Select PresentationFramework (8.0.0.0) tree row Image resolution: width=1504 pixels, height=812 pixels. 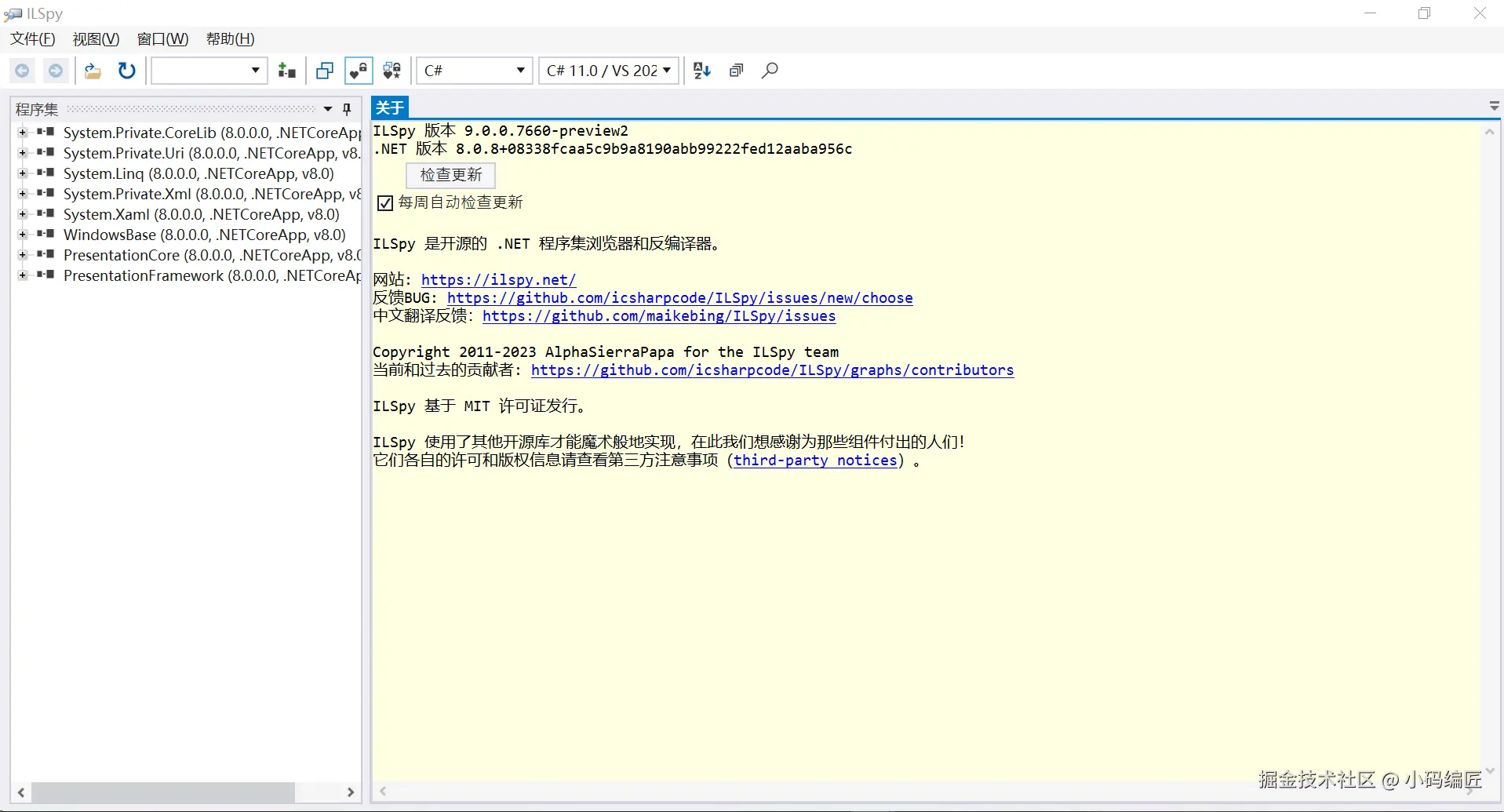pyautogui.click(x=212, y=275)
